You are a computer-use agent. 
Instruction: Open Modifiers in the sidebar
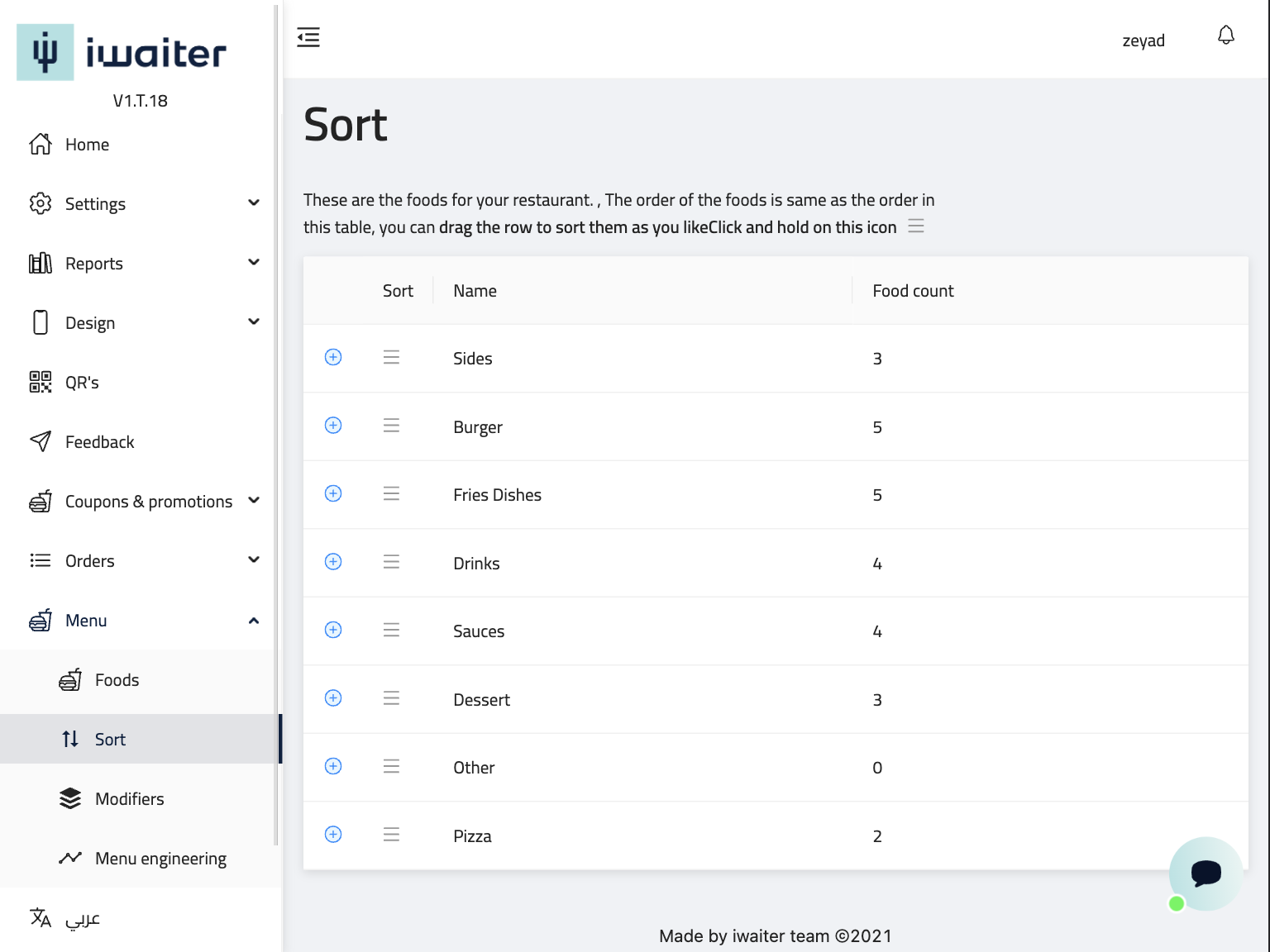pyautogui.click(x=129, y=799)
